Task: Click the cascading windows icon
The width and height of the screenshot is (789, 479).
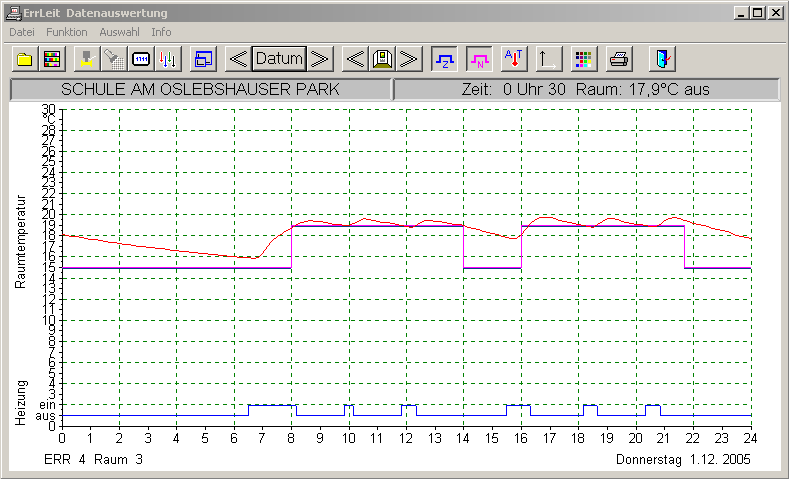Action: tap(204, 58)
